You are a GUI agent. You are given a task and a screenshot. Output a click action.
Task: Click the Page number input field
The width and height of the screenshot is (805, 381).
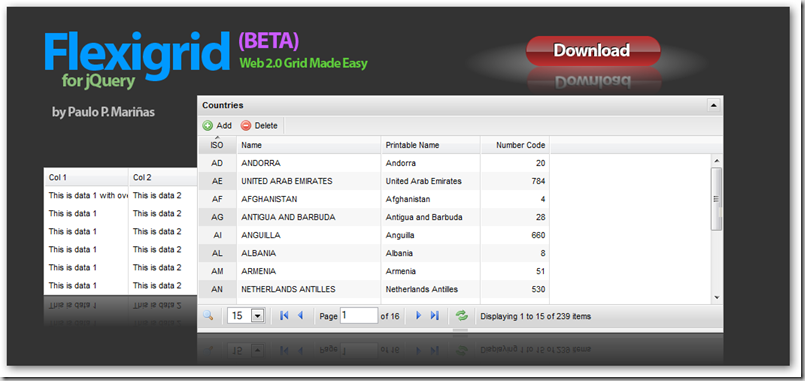coord(359,315)
